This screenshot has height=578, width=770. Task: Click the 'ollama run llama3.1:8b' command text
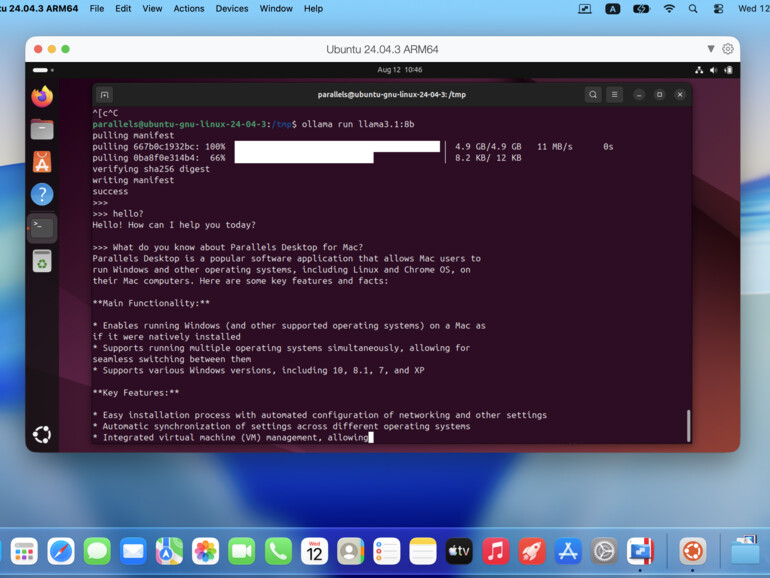pos(358,124)
